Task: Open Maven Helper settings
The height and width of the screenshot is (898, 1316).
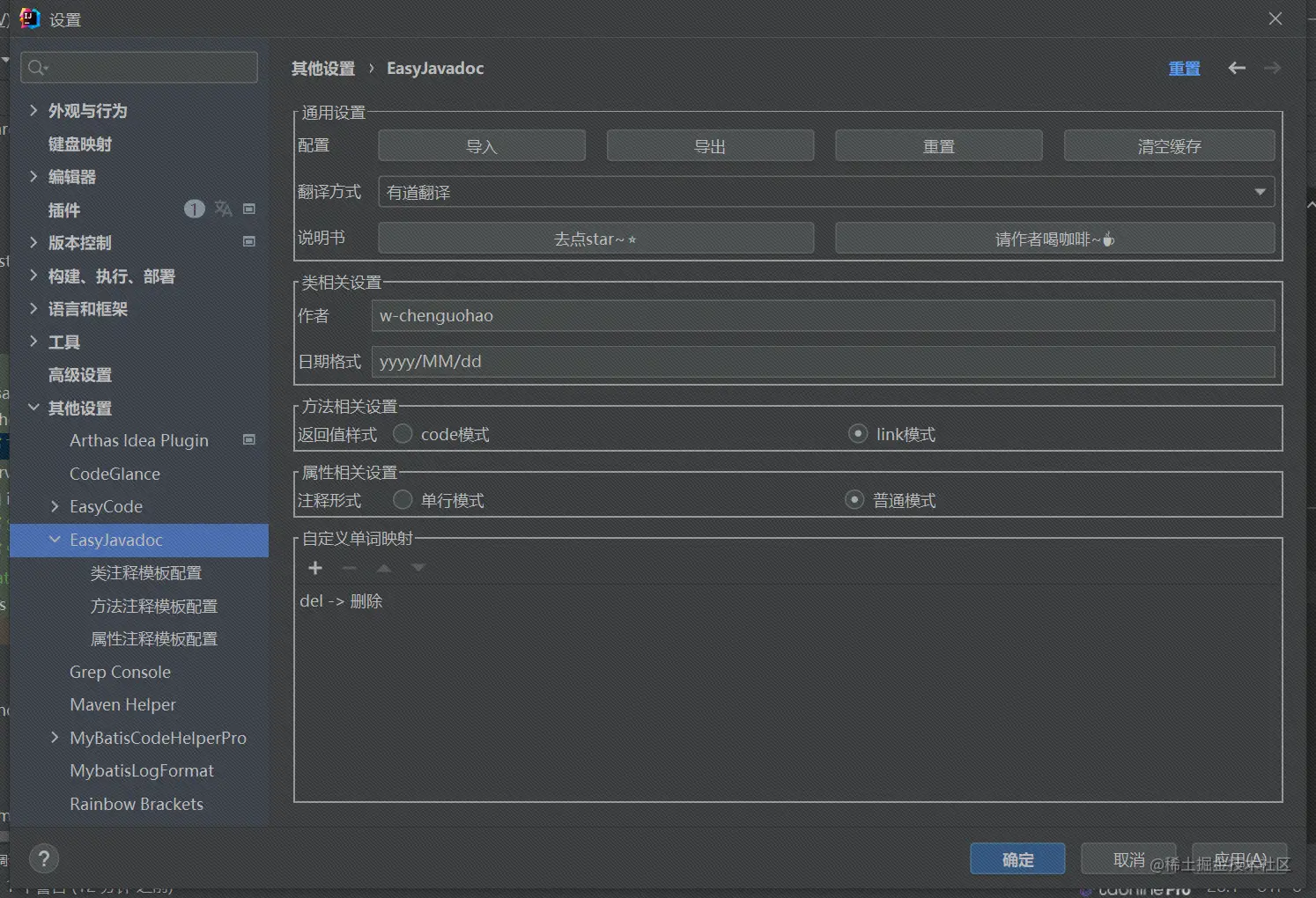Action: (x=123, y=704)
